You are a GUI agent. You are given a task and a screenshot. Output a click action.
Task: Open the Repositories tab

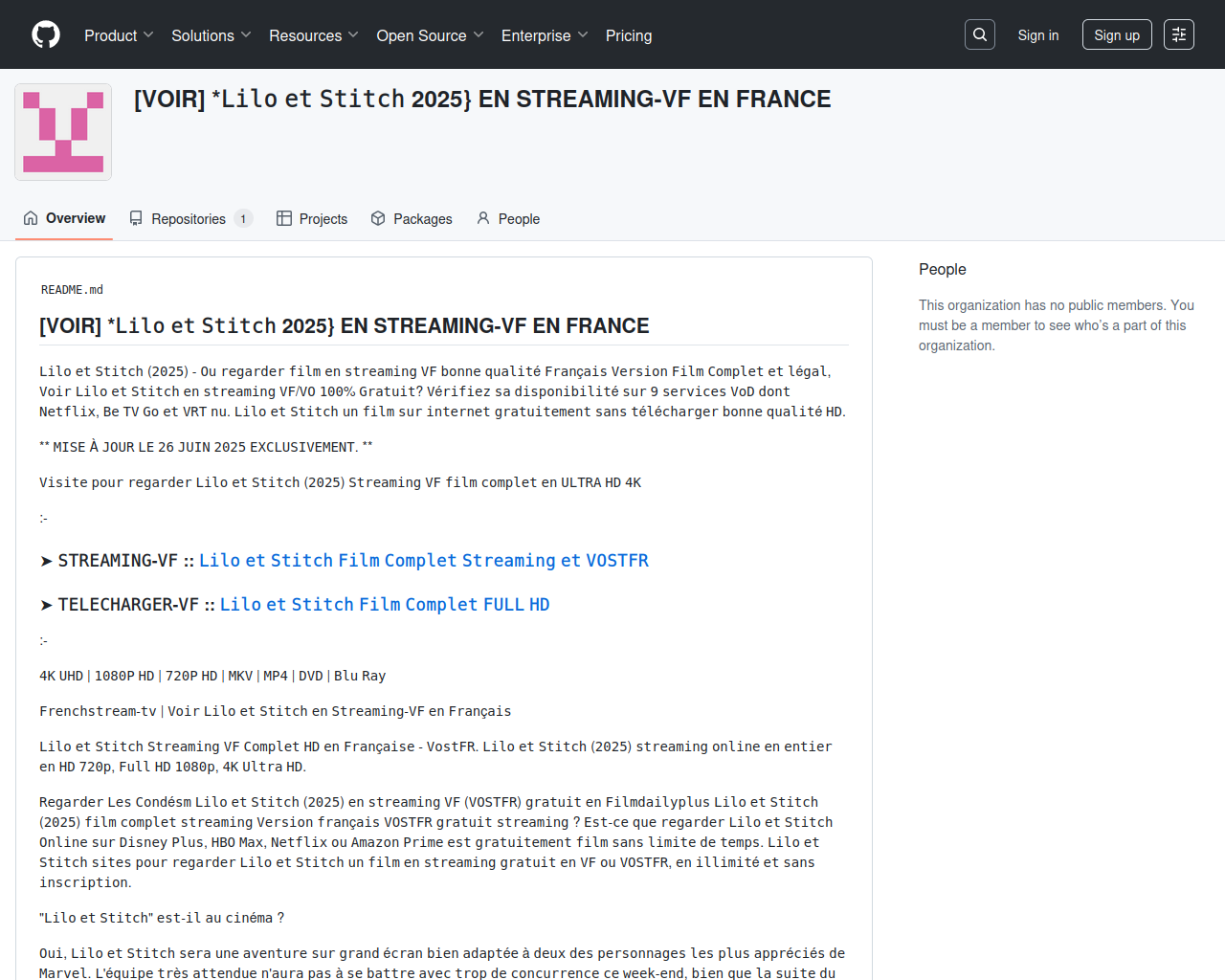click(x=190, y=218)
